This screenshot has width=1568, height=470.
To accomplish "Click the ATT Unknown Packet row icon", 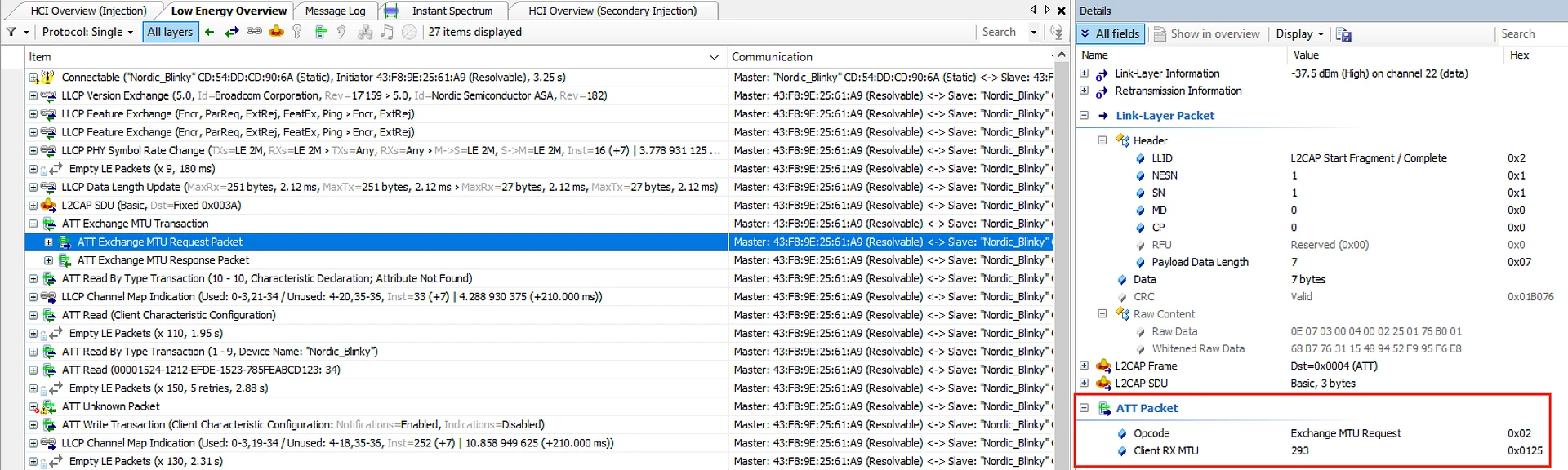I will point(48,406).
